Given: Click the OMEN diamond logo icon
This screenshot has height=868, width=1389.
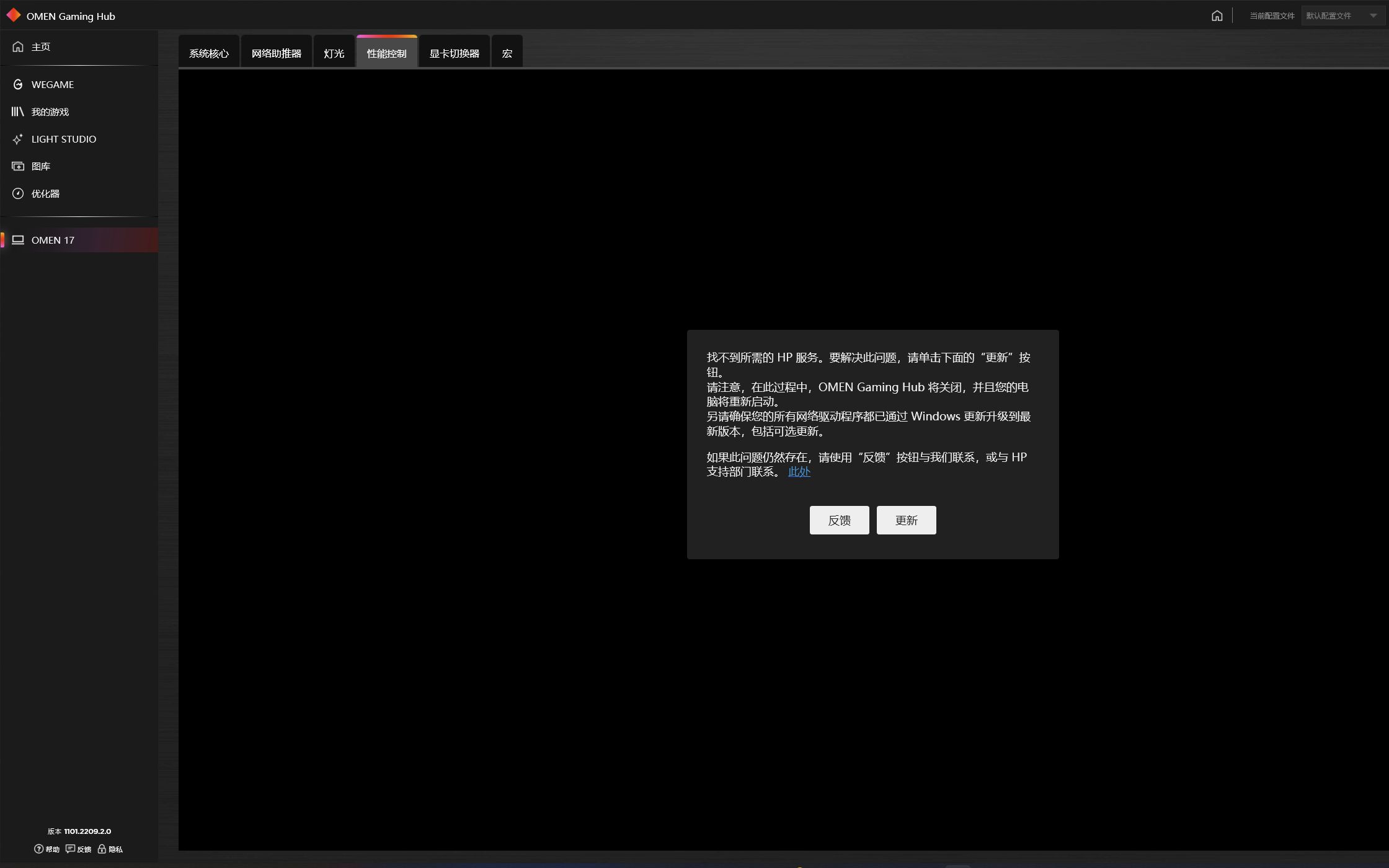Looking at the screenshot, I should pyautogui.click(x=14, y=15).
